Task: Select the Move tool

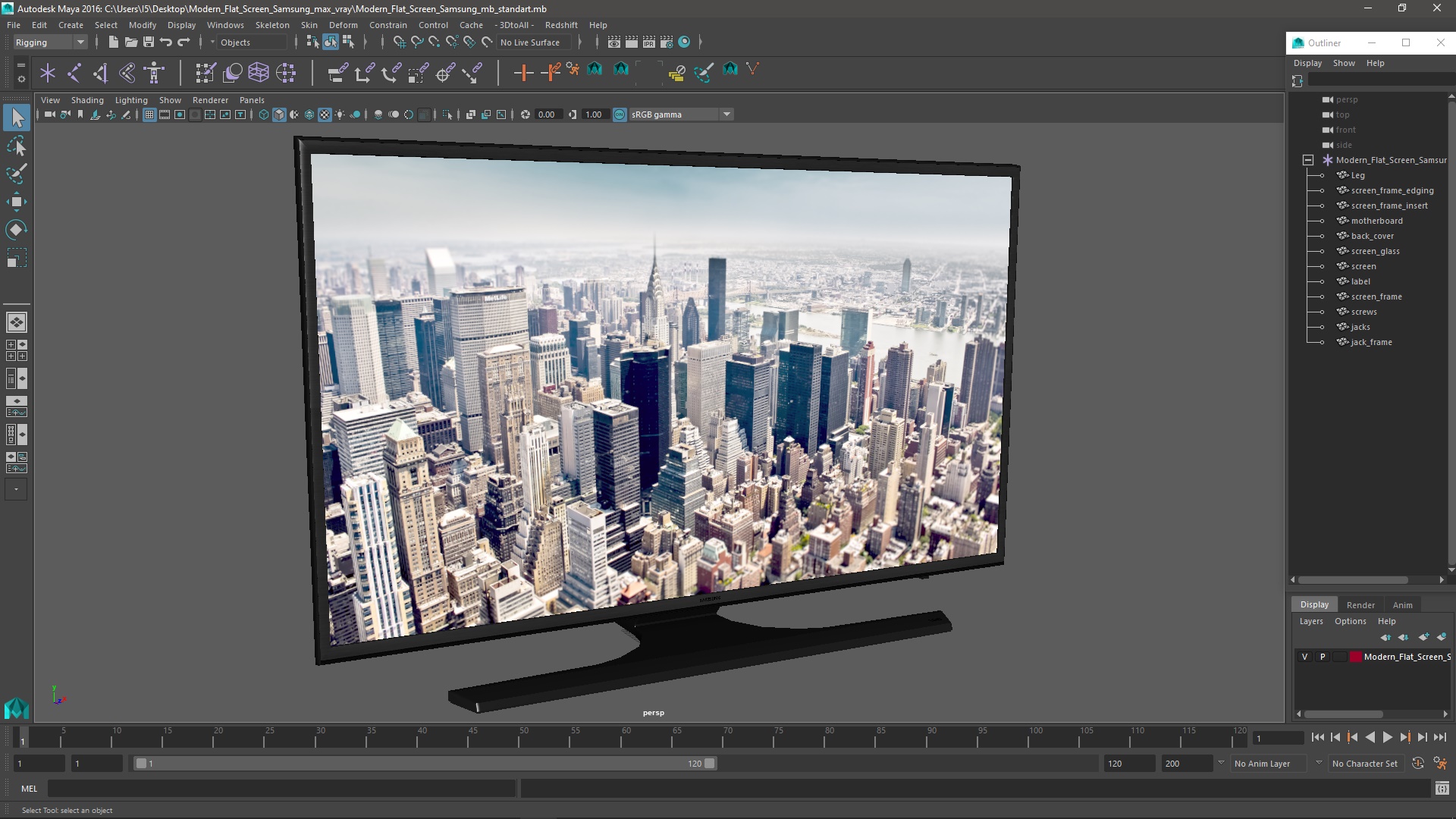Action: point(16,202)
